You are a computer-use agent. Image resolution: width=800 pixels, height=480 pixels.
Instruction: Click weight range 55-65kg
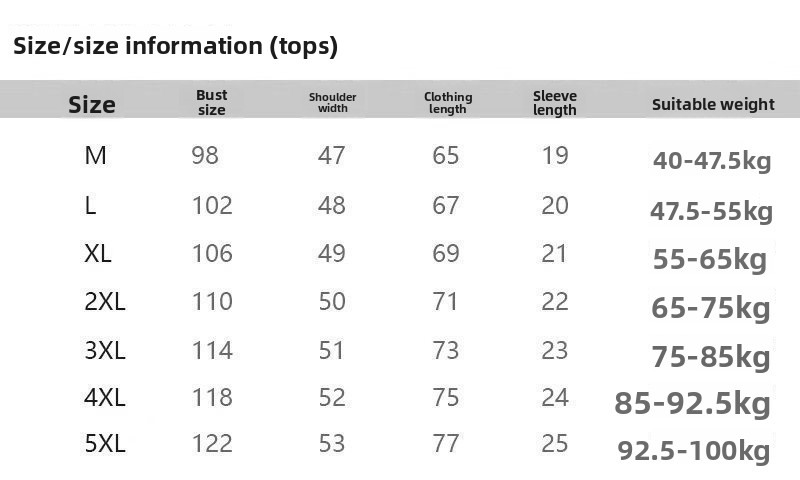(x=710, y=259)
